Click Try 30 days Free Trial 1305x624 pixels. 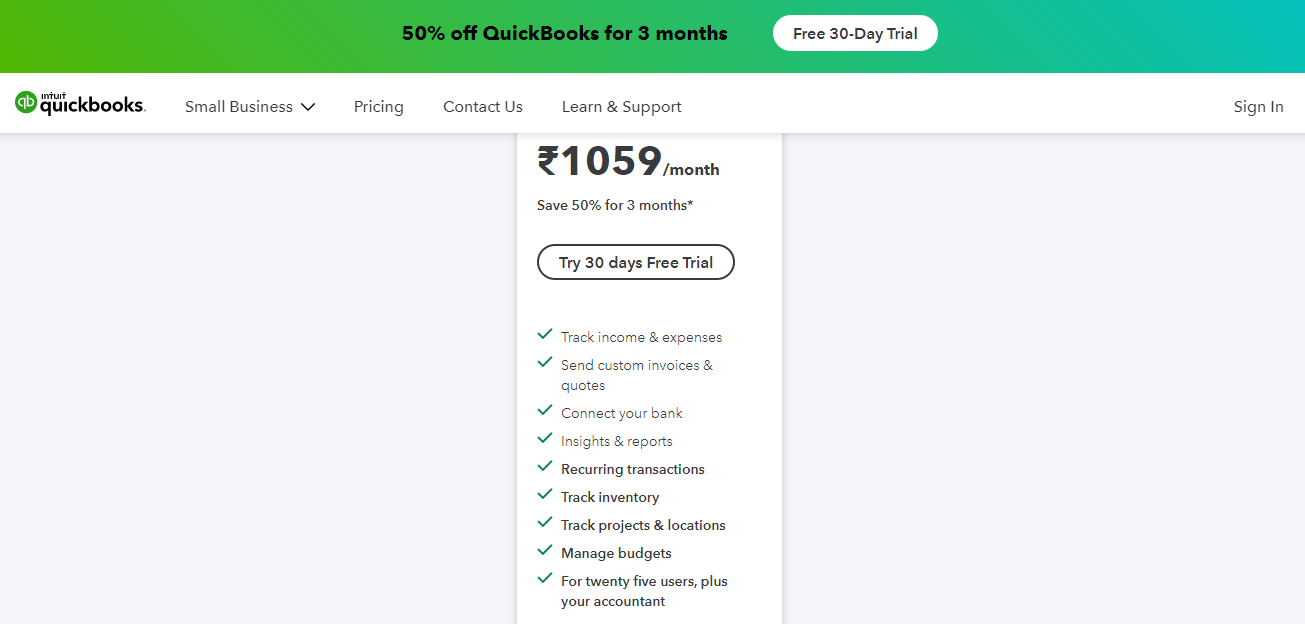635,262
